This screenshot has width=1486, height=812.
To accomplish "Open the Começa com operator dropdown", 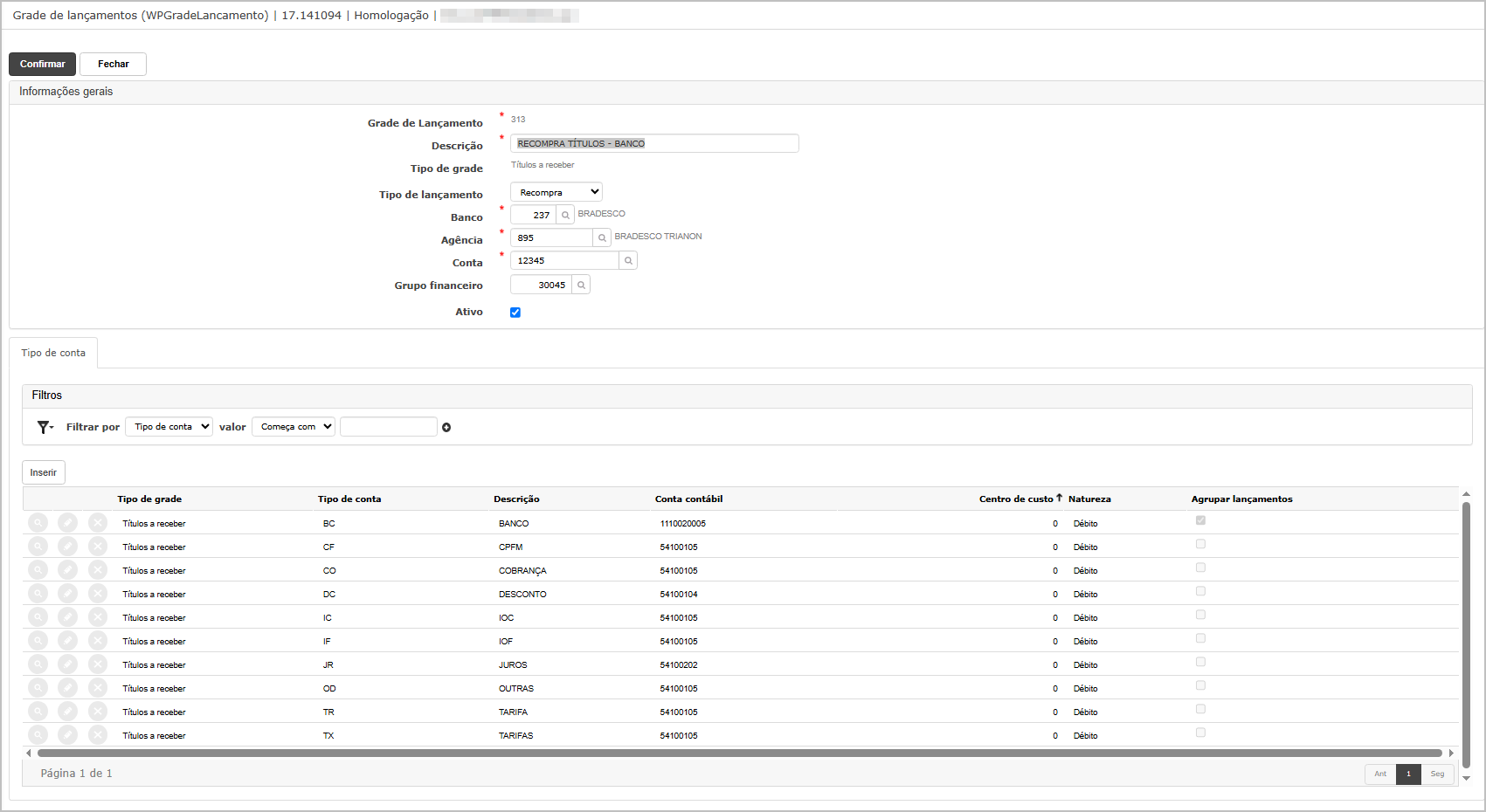I will click(294, 426).
